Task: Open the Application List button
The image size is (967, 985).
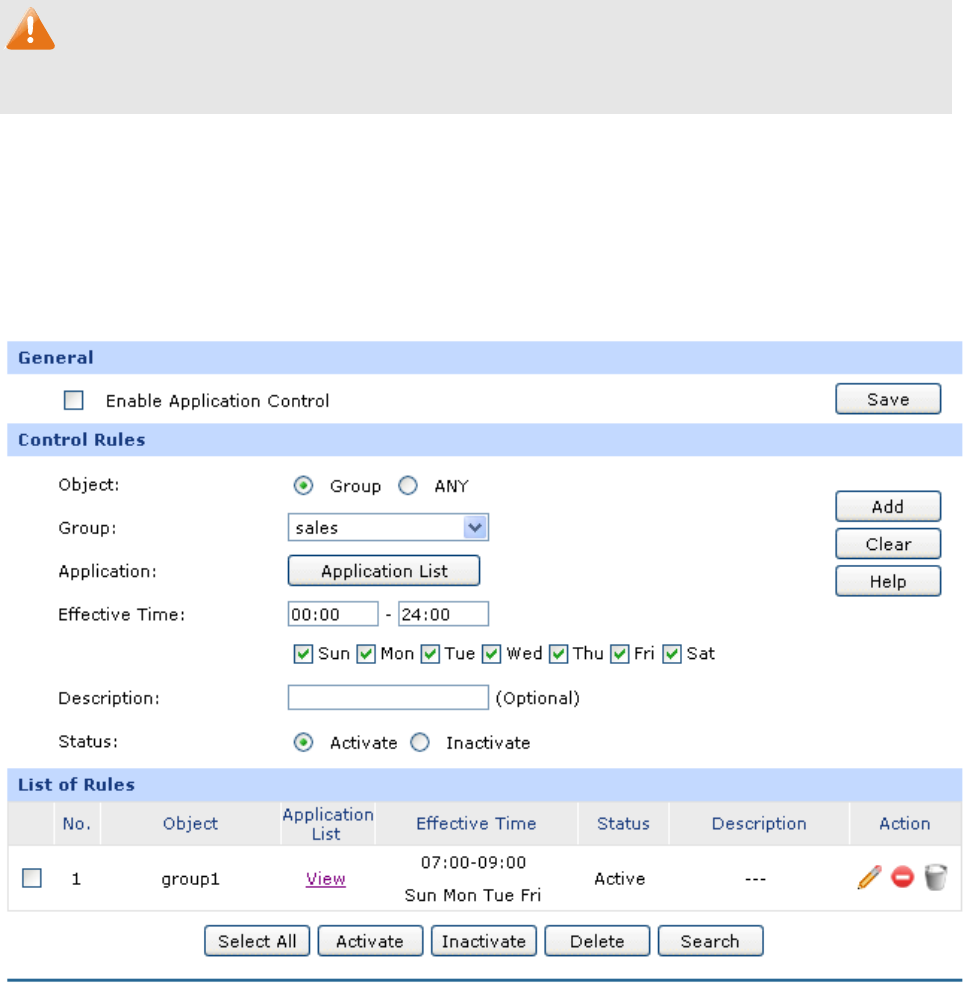Action: 384,571
